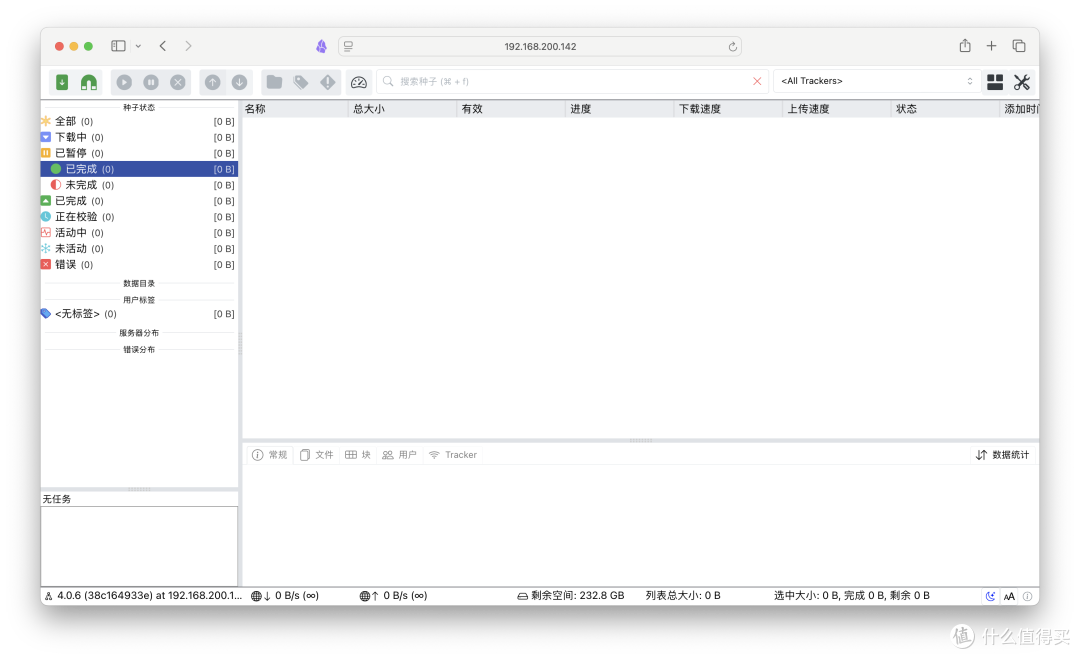Select the <无标签> label filter
The image size is (1080, 659).
[138, 313]
